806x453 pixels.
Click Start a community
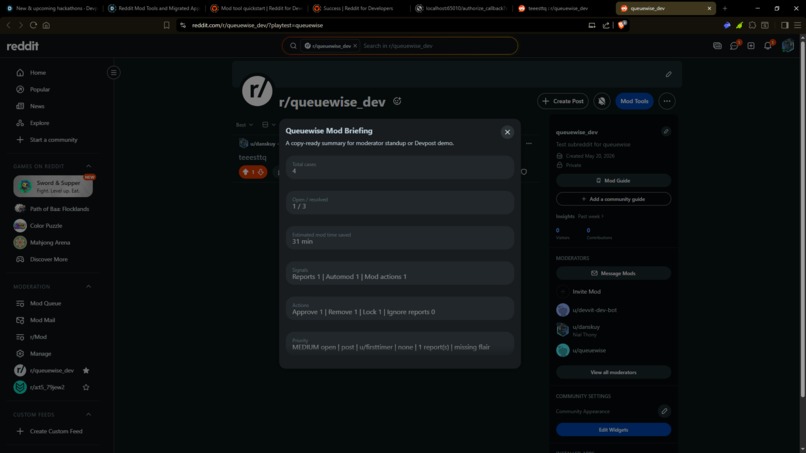[x=54, y=140]
